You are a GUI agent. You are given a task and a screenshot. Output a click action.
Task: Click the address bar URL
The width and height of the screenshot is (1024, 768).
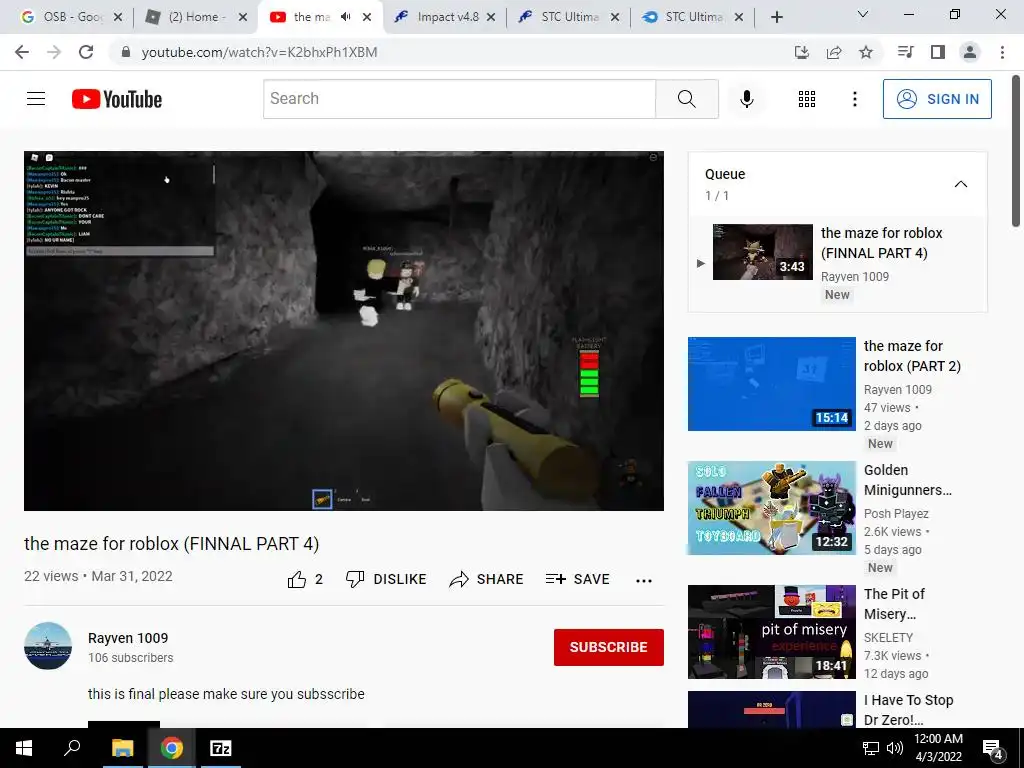pyautogui.click(x=259, y=52)
